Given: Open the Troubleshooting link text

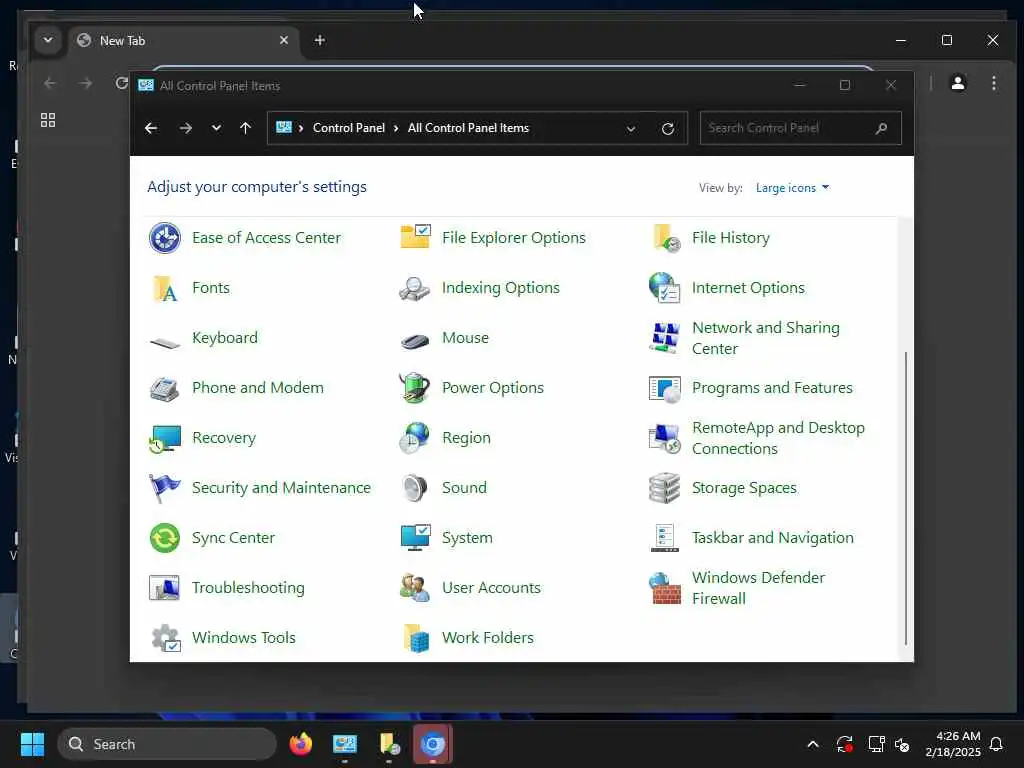Looking at the screenshot, I should (248, 588).
